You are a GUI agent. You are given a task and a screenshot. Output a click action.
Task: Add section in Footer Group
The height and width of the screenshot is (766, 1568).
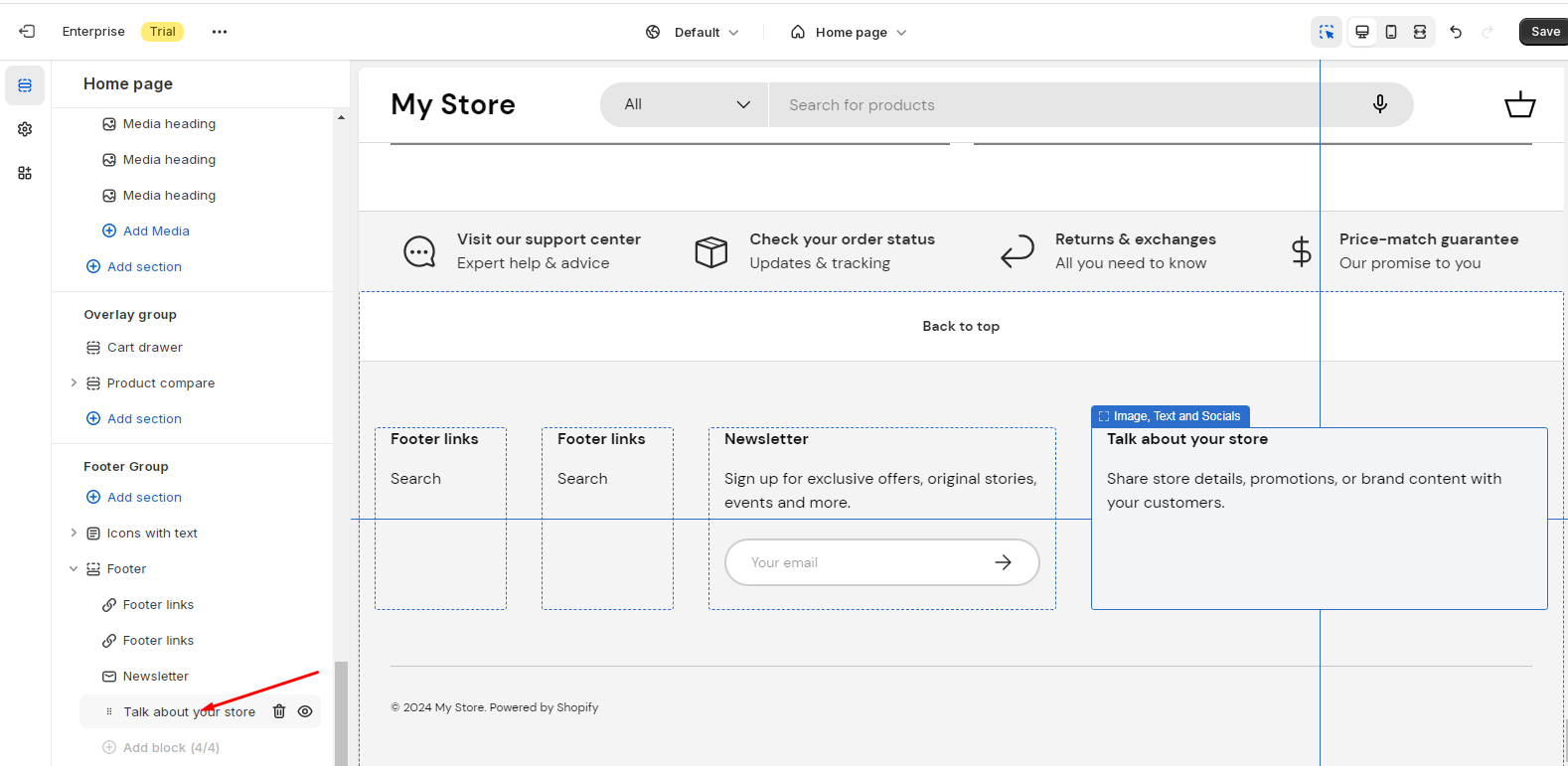click(x=134, y=497)
